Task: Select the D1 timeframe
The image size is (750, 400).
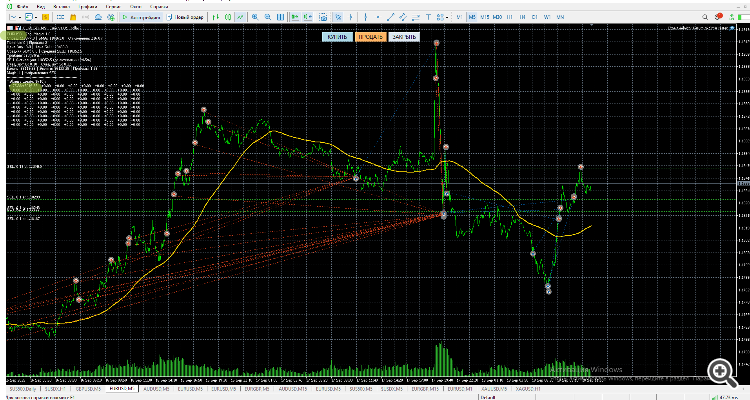Action: (534, 17)
